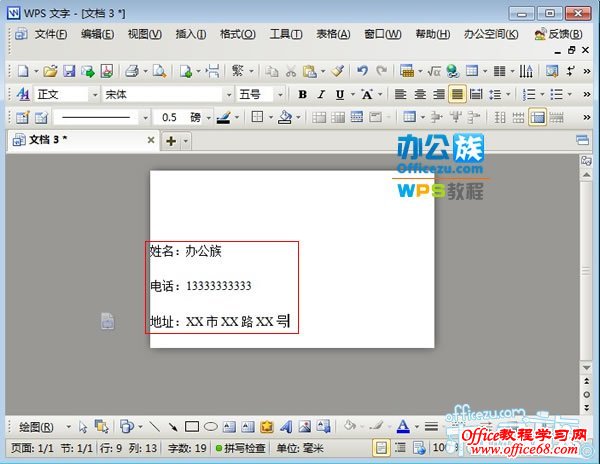
Task: Expand the font size dropdown 五号
Action: pos(280,94)
